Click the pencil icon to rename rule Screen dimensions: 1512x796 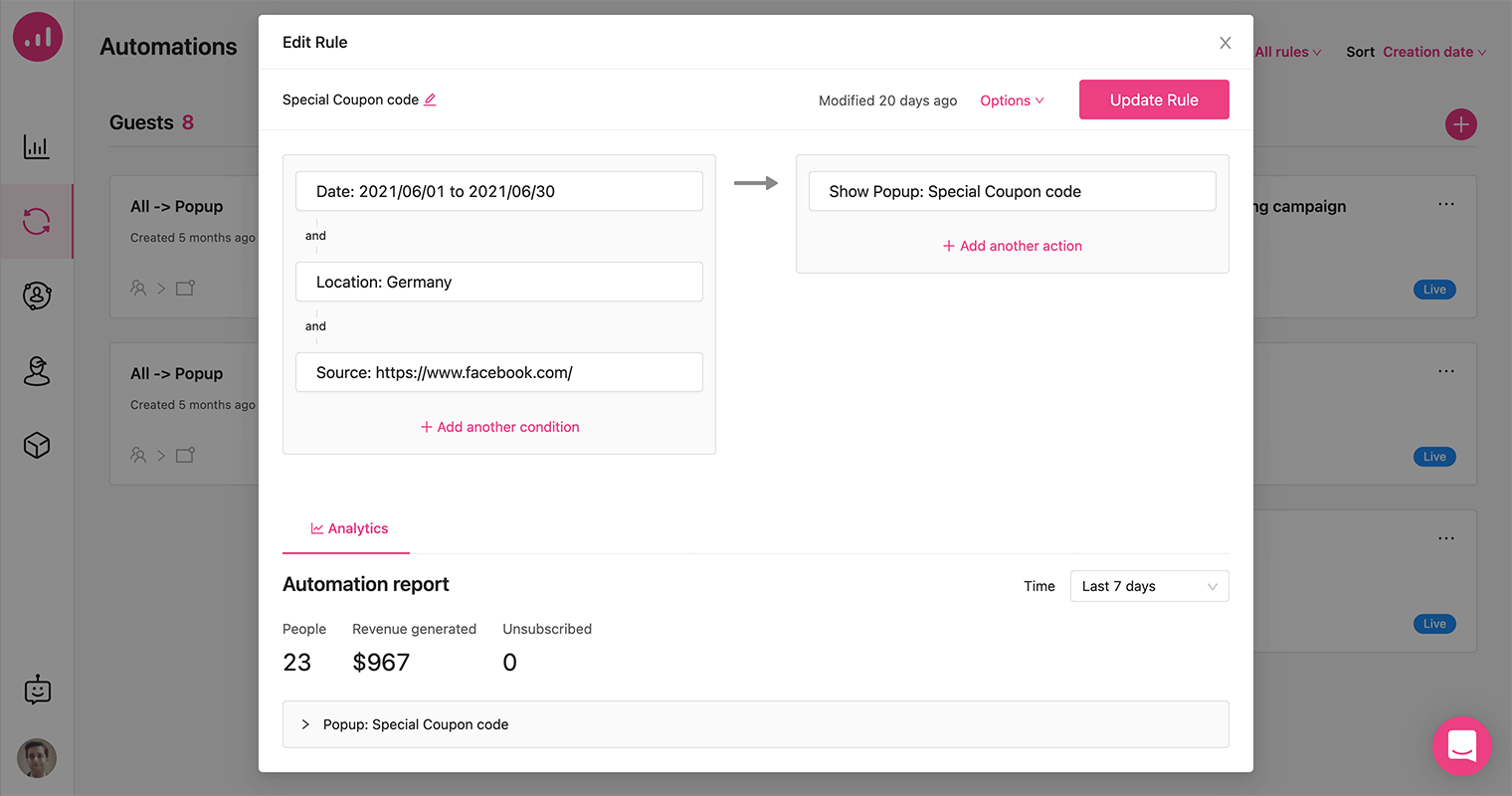pos(430,99)
